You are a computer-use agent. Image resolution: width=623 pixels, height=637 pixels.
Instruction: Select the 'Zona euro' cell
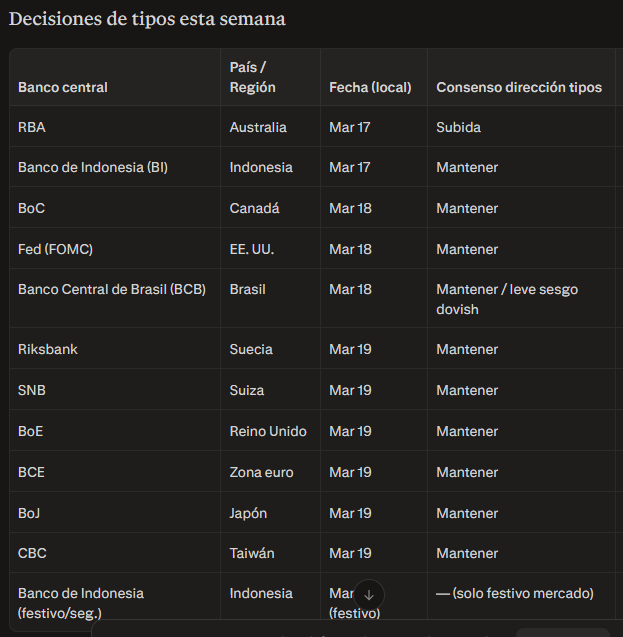tap(261, 472)
